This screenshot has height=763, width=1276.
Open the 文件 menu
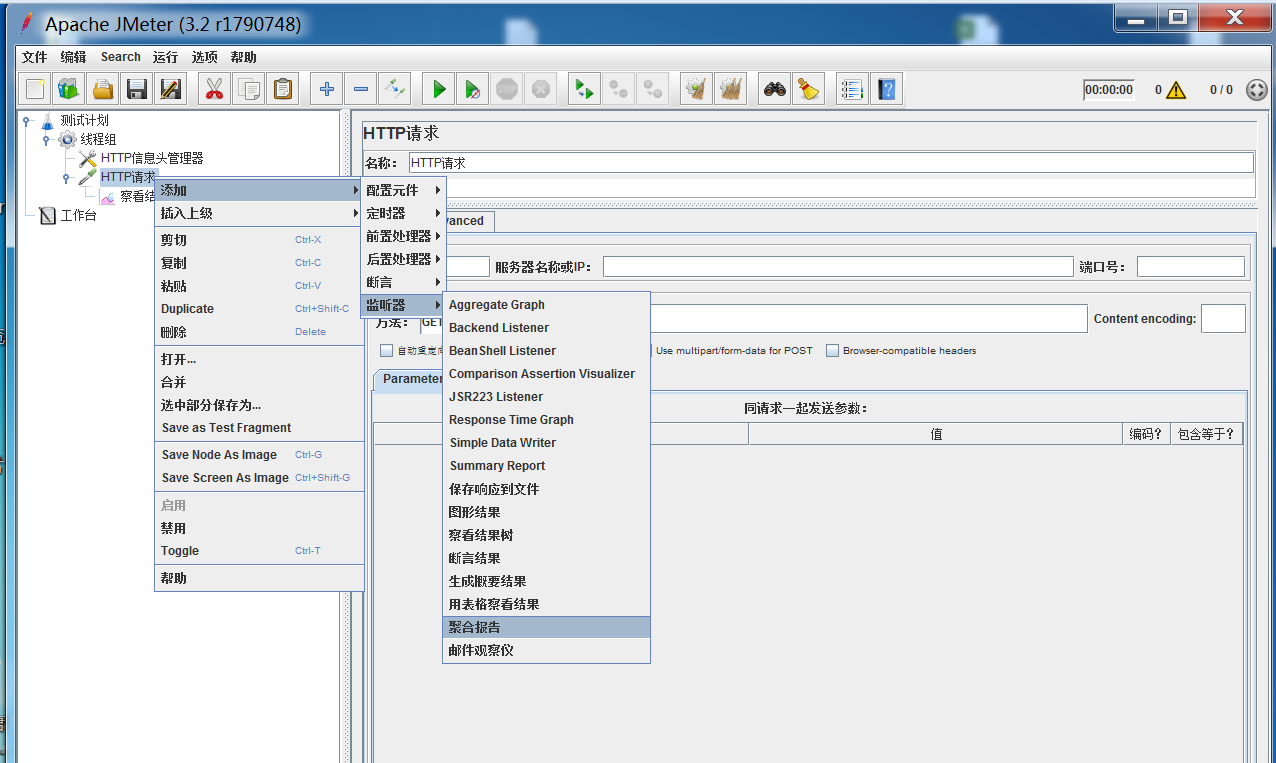(35, 57)
